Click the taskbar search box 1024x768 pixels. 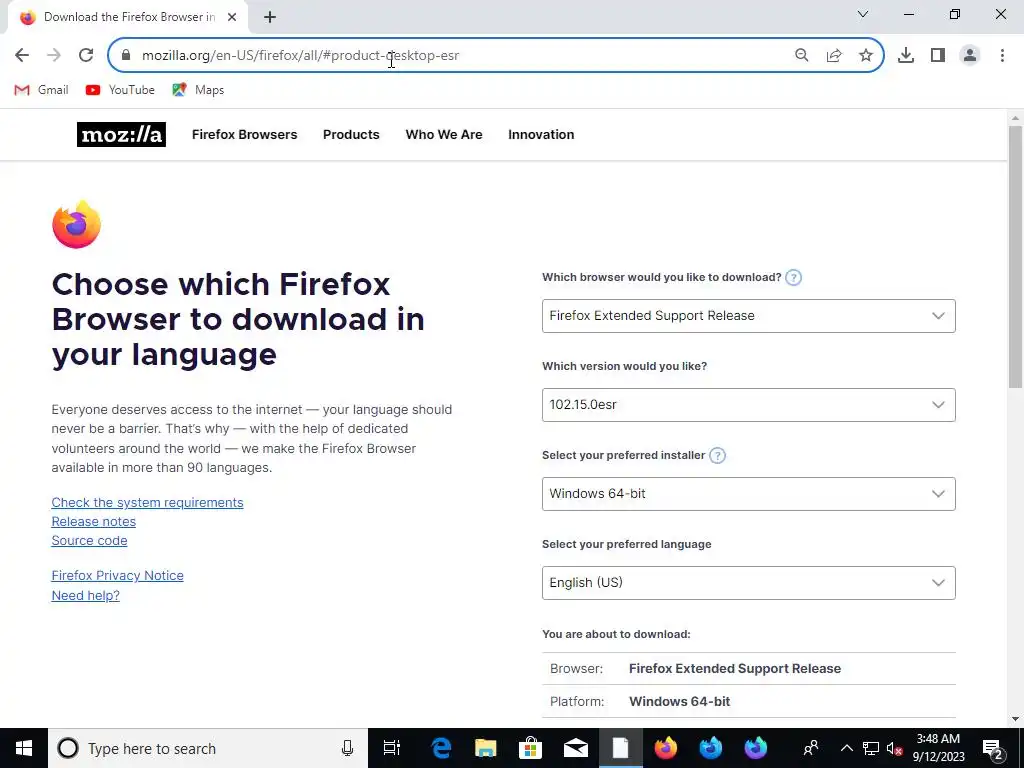click(208, 748)
